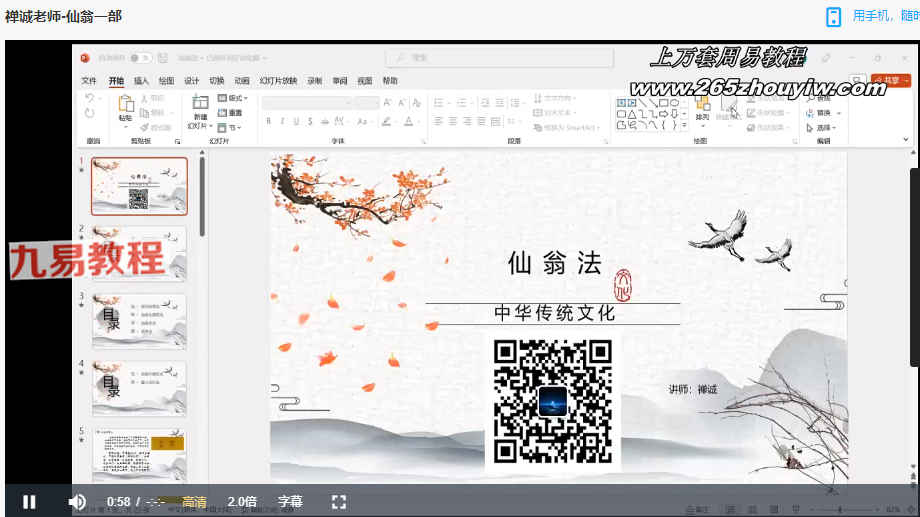920x517 pixels.
Task: Click Decrease Font Size icon
Action: [x=402, y=103]
